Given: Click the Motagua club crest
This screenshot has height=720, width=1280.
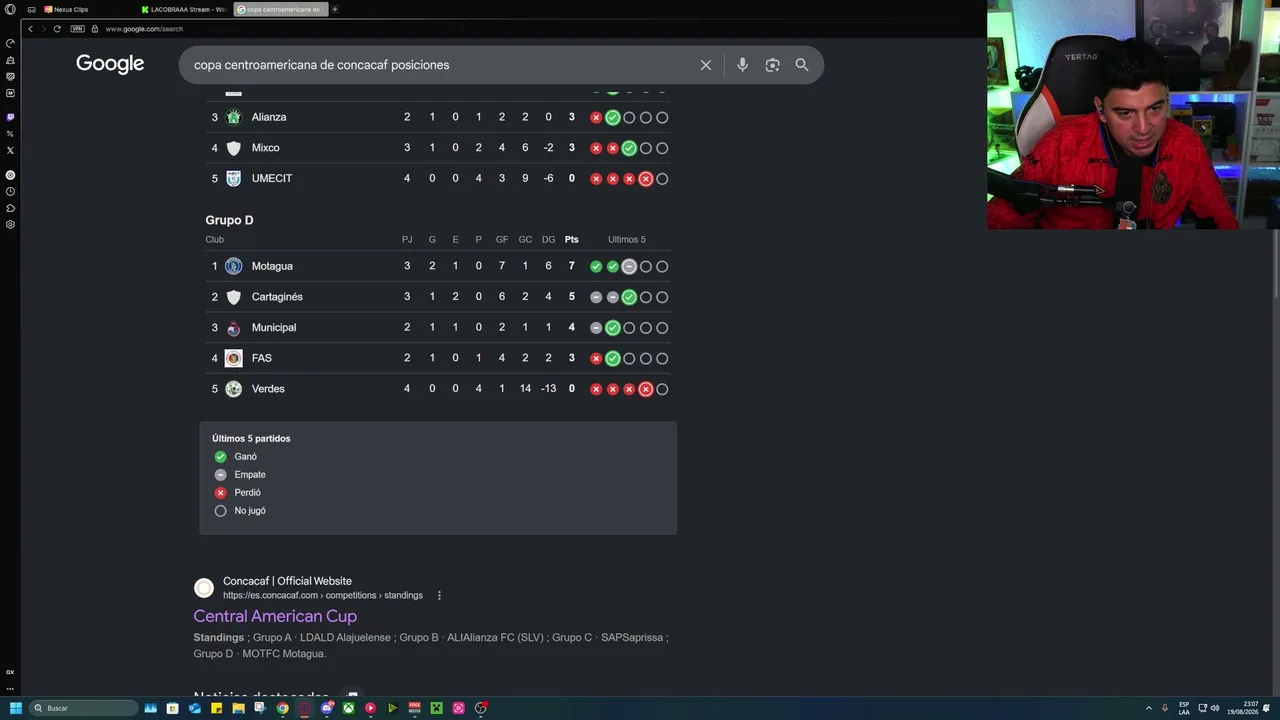Looking at the screenshot, I should point(233,266).
